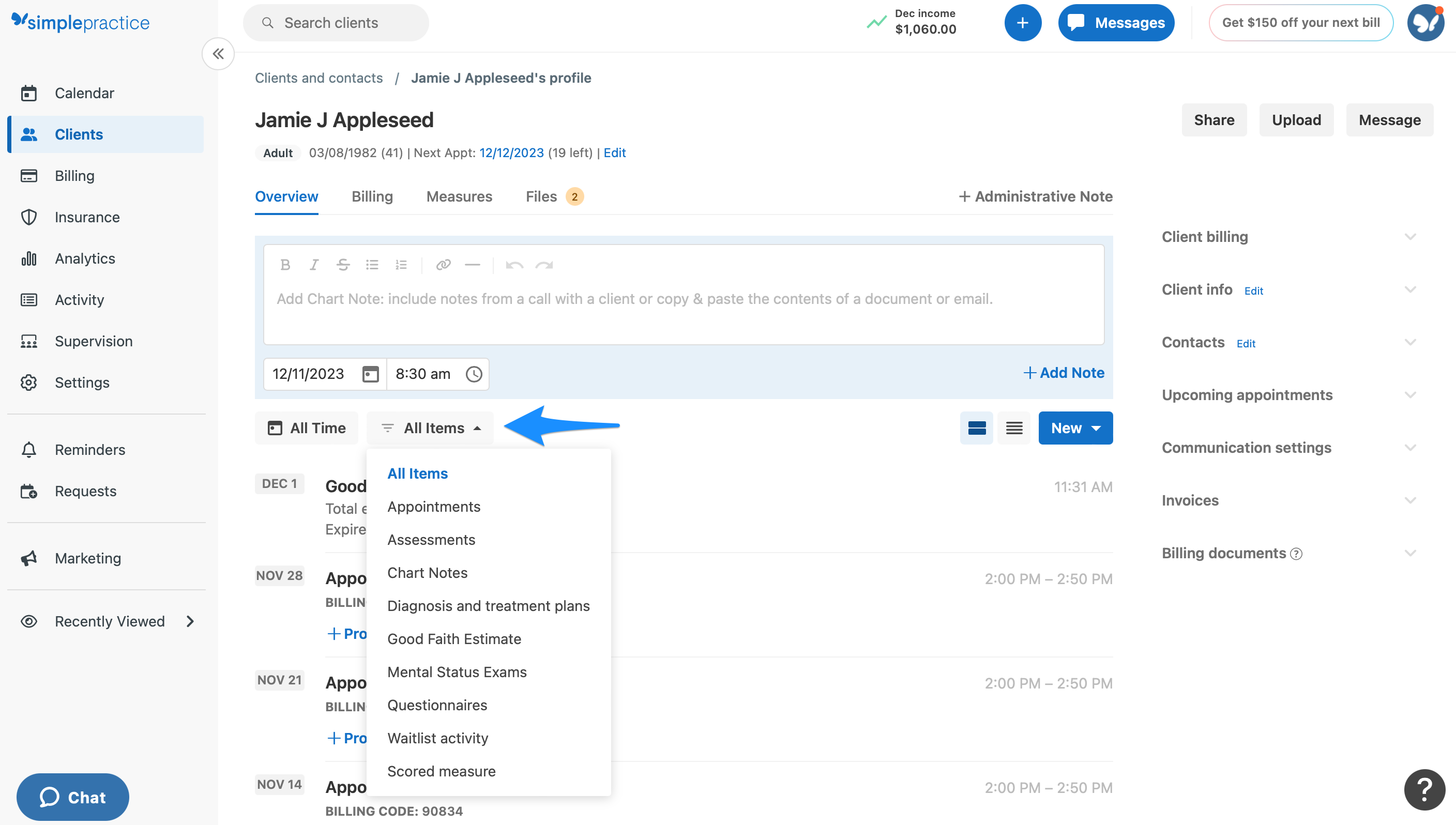Insert a link with the link icon
Screen dimensions: 1456x825
(x=443, y=265)
